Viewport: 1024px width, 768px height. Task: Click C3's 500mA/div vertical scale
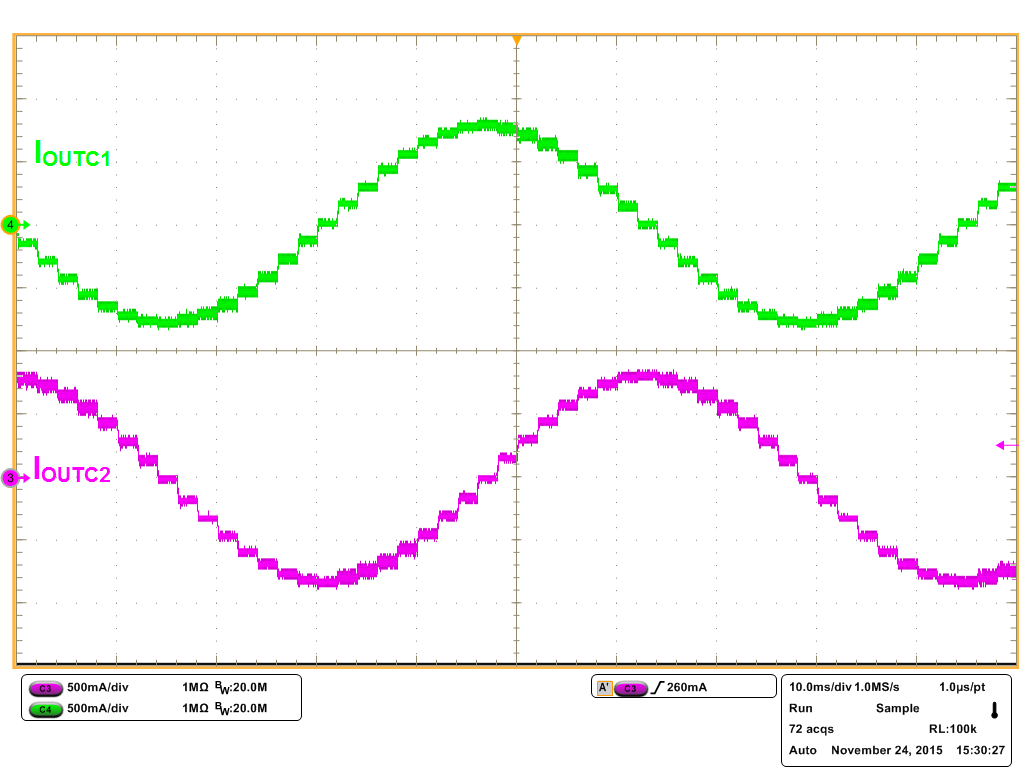[x=97, y=689]
